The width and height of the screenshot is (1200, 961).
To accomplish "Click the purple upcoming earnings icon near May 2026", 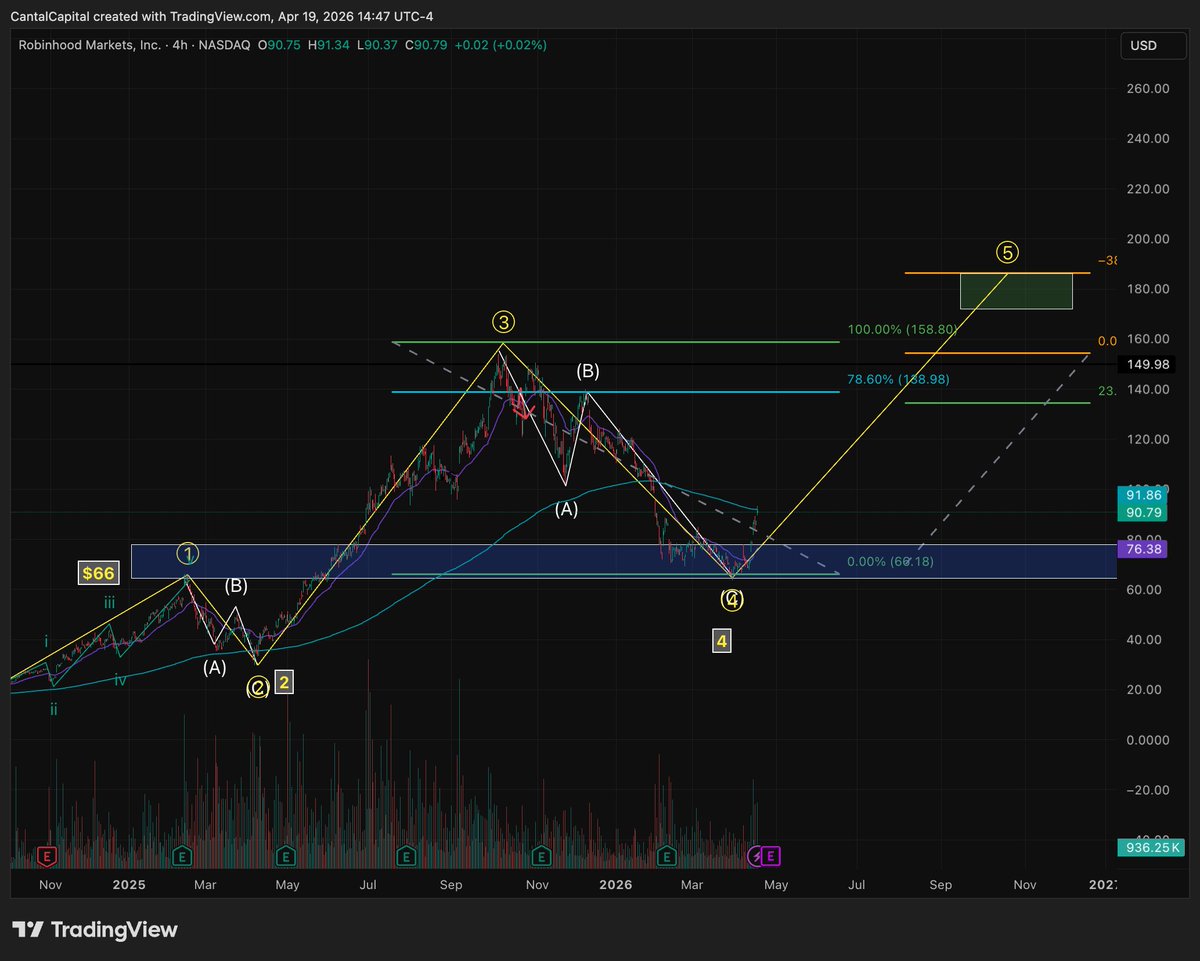I will click(x=768, y=857).
